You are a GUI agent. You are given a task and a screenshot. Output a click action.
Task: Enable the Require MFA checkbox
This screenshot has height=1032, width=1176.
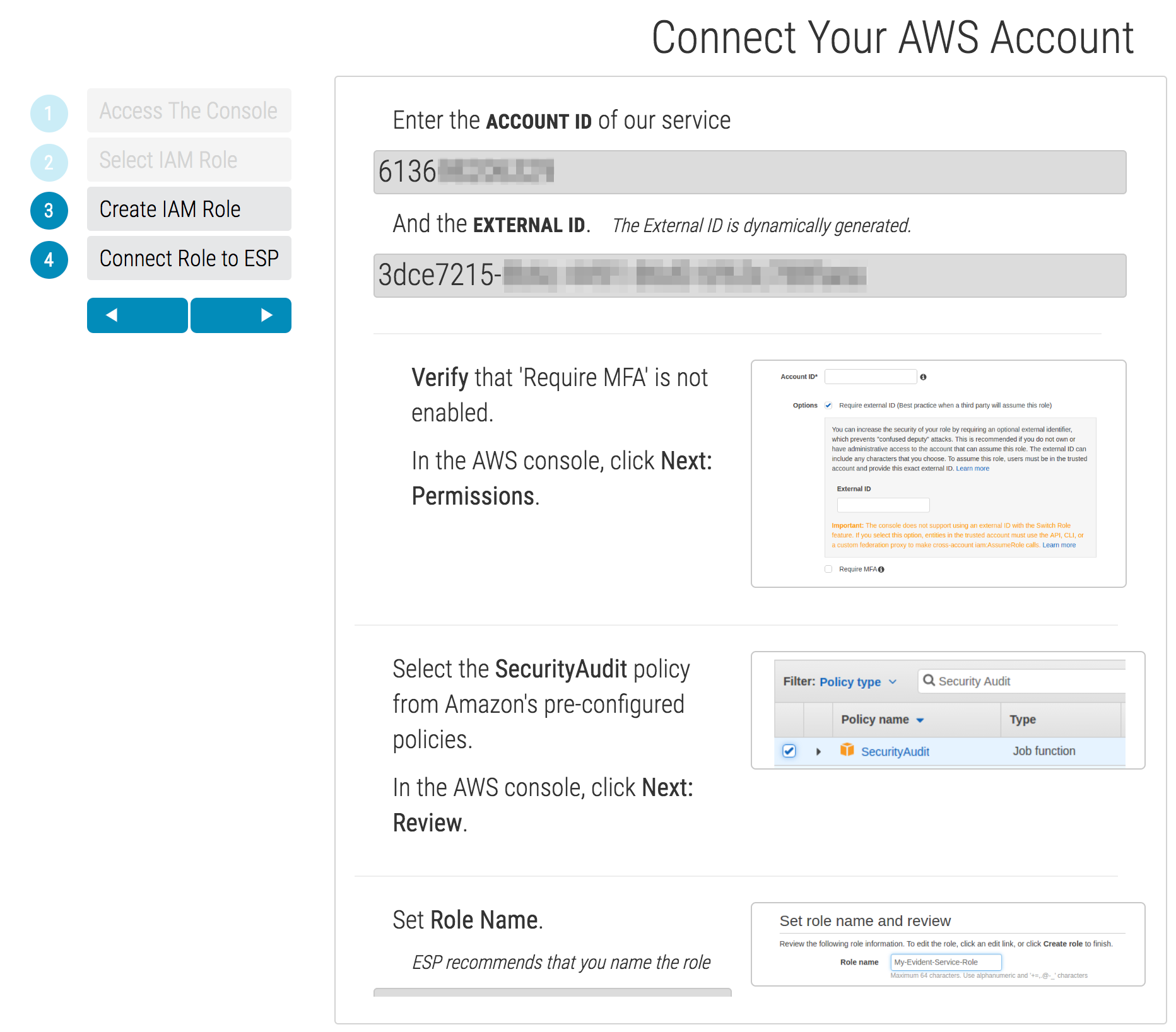tap(828, 569)
